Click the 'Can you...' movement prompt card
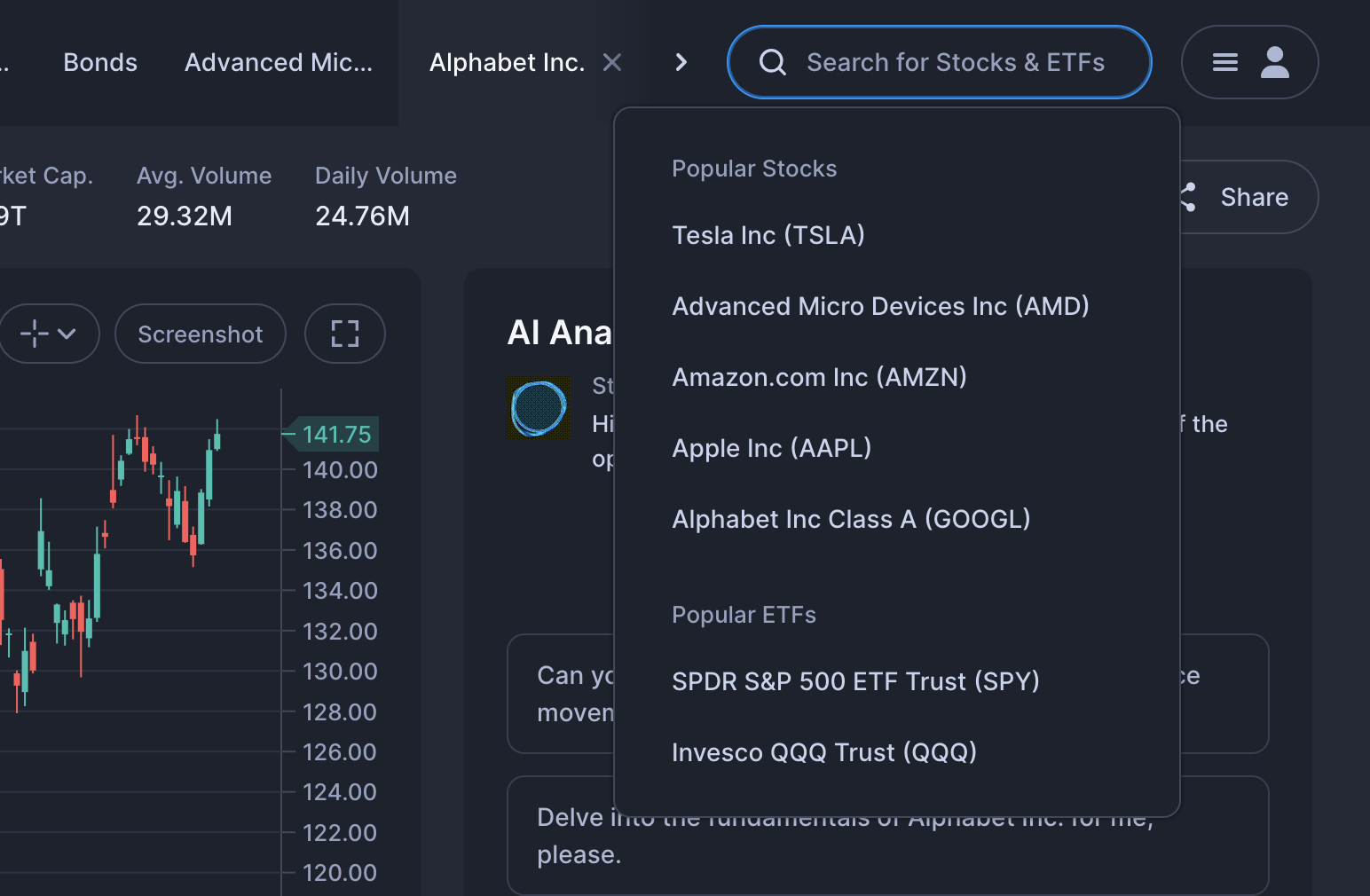The image size is (1370, 896). 888,694
